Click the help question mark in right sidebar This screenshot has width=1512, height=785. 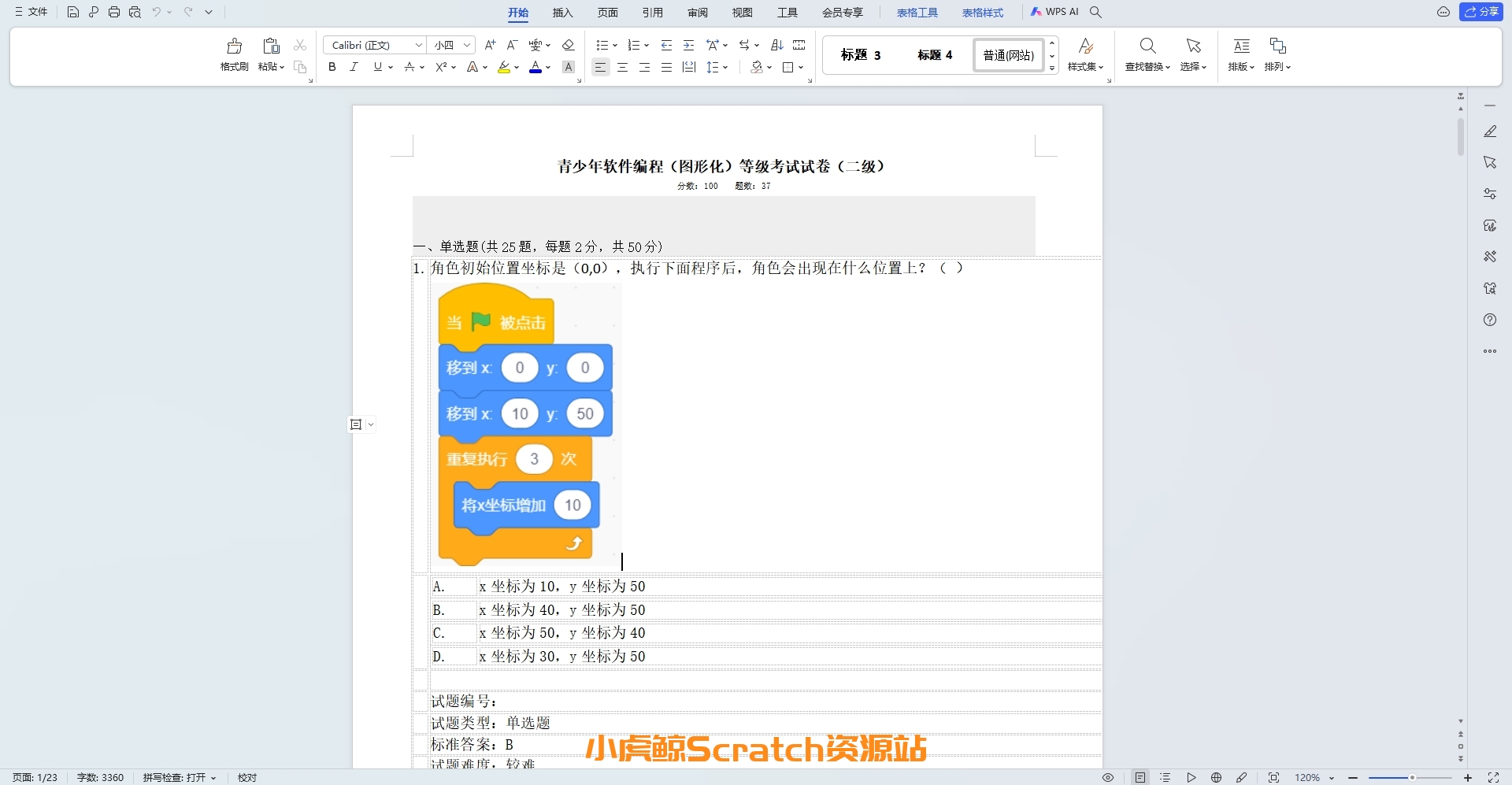tap(1490, 320)
